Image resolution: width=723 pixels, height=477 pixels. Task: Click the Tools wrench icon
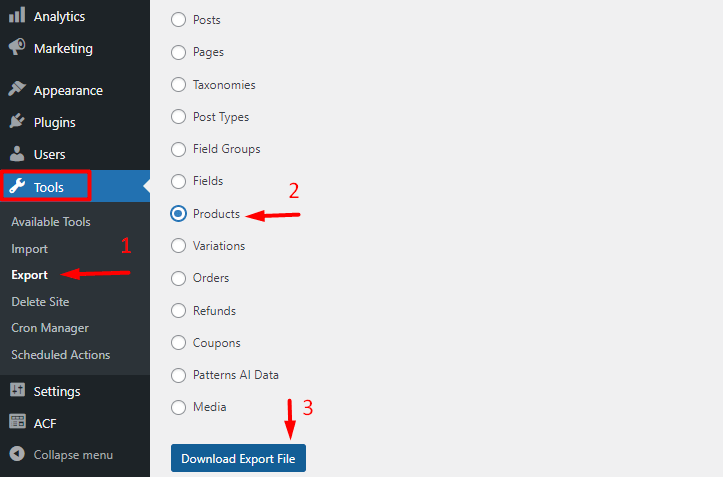coord(17,187)
